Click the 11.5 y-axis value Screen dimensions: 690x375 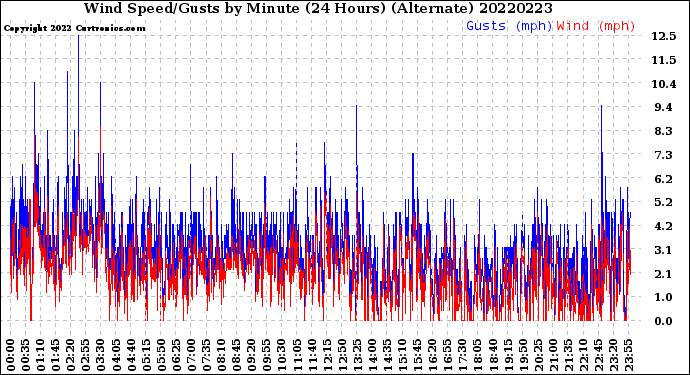[664, 60]
